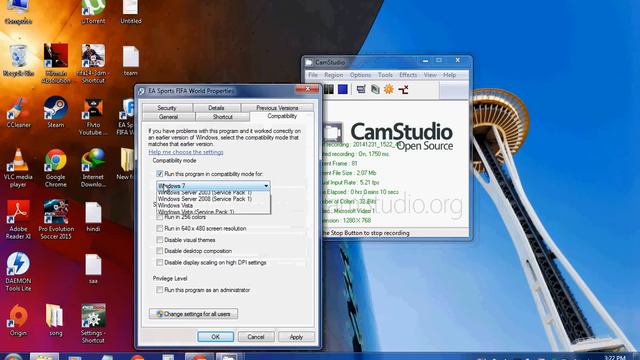Select the CCleaner desktop icon
This screenshot has width=640, height=360.
18,113
